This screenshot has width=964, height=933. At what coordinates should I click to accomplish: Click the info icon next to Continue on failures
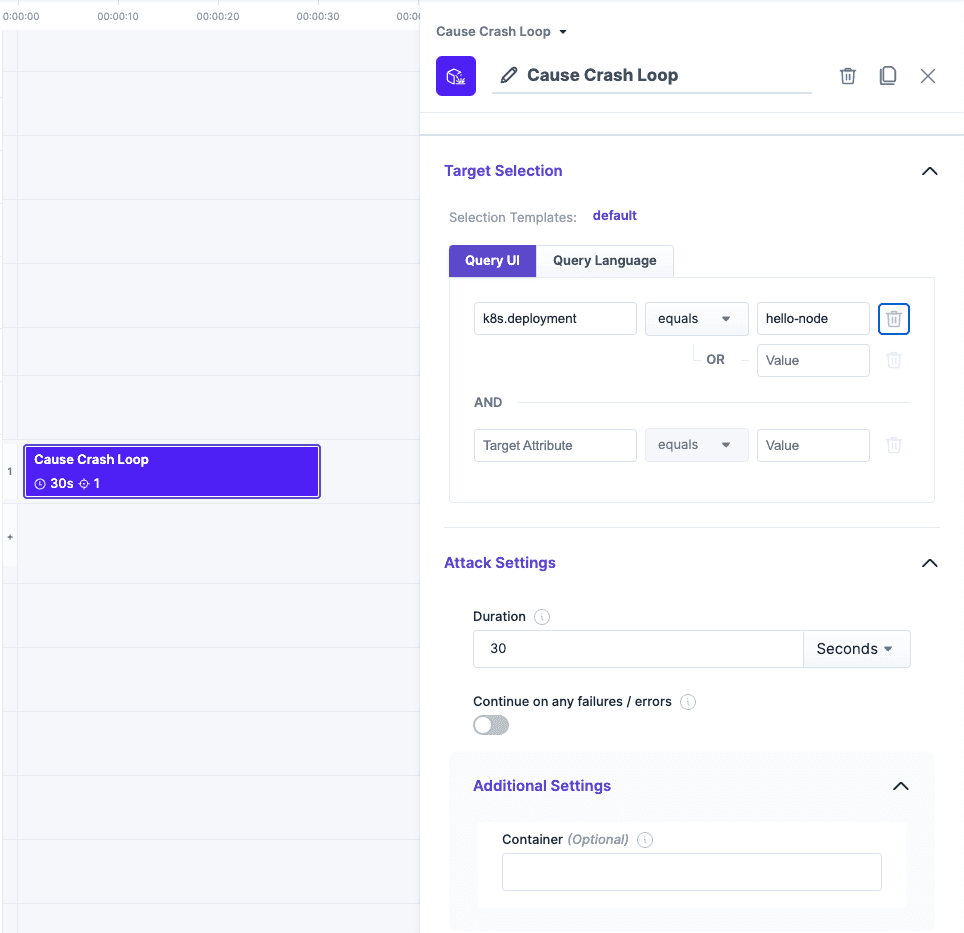(x=687, y=702)
